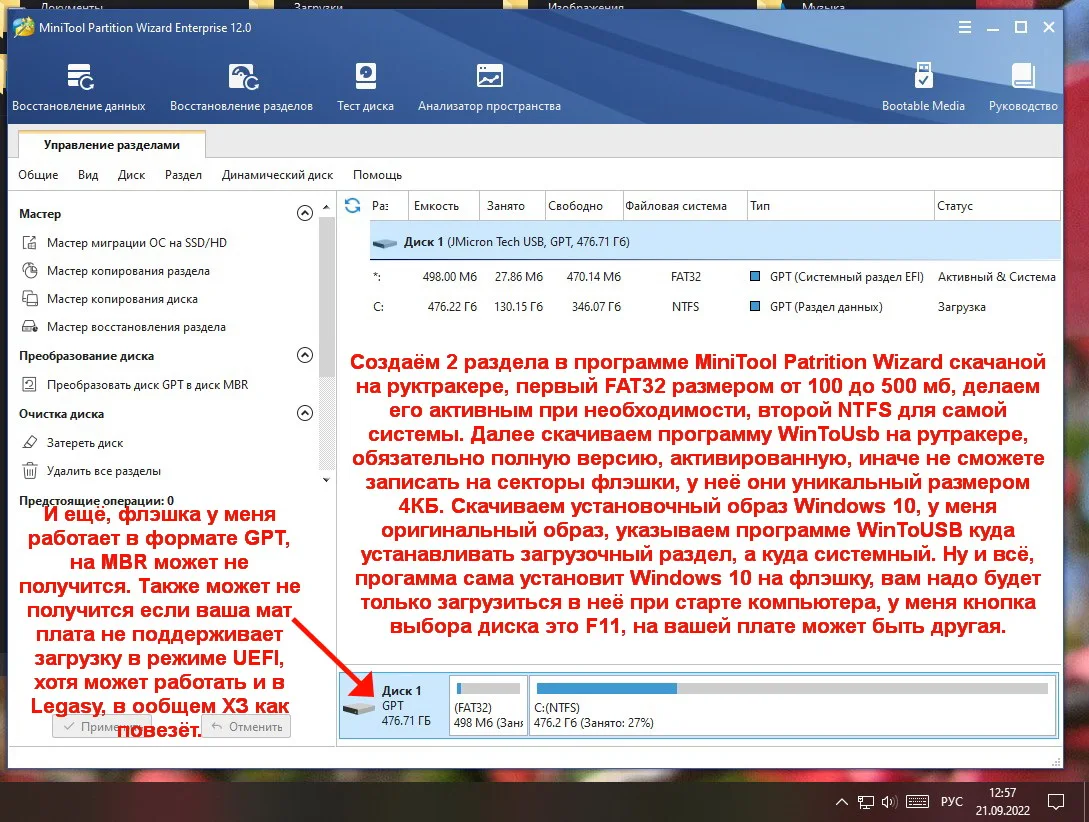Open the Помощь menu

pyautogui.click(x=377, y=175)
